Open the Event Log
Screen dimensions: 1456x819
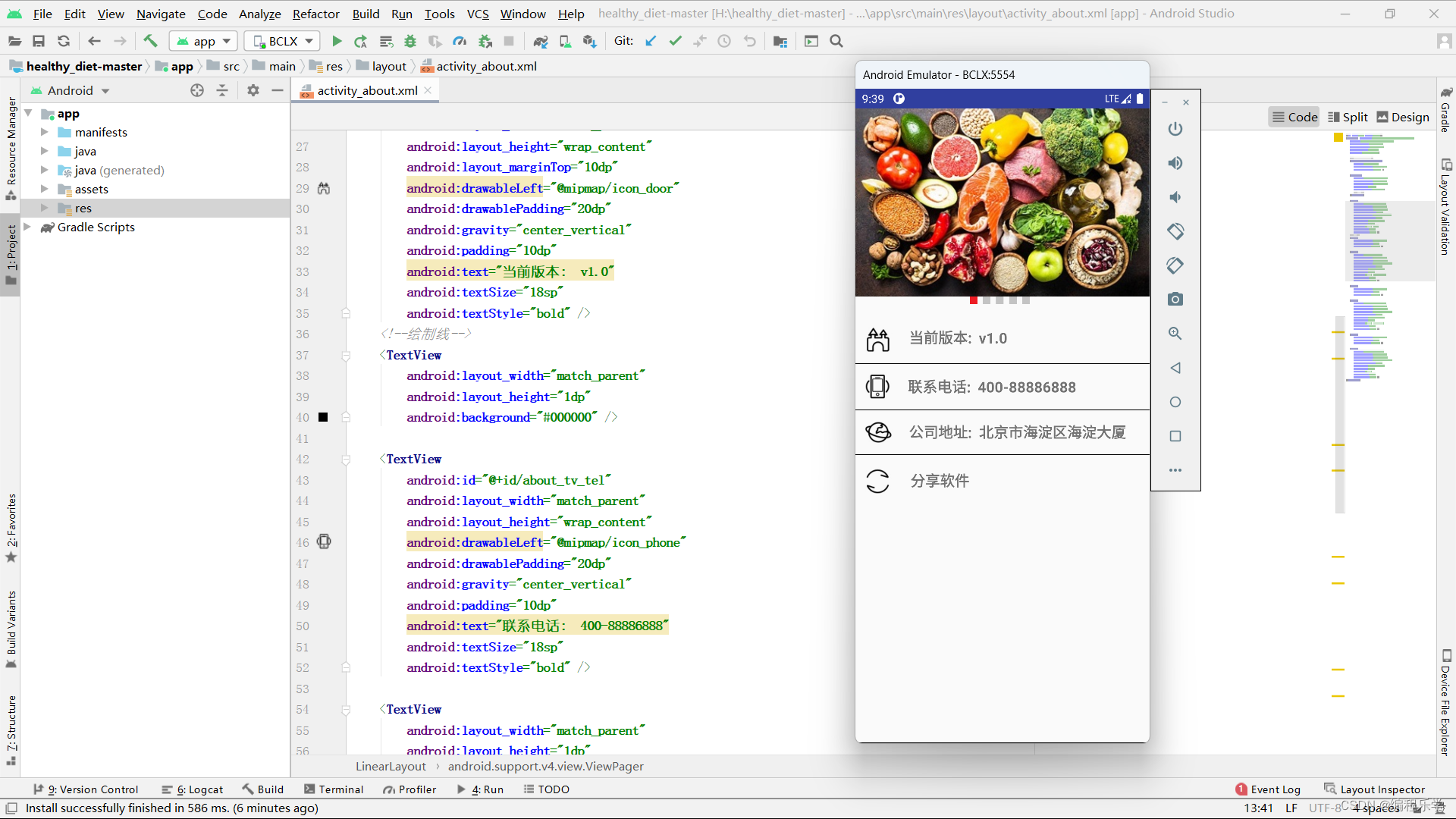1276,789
